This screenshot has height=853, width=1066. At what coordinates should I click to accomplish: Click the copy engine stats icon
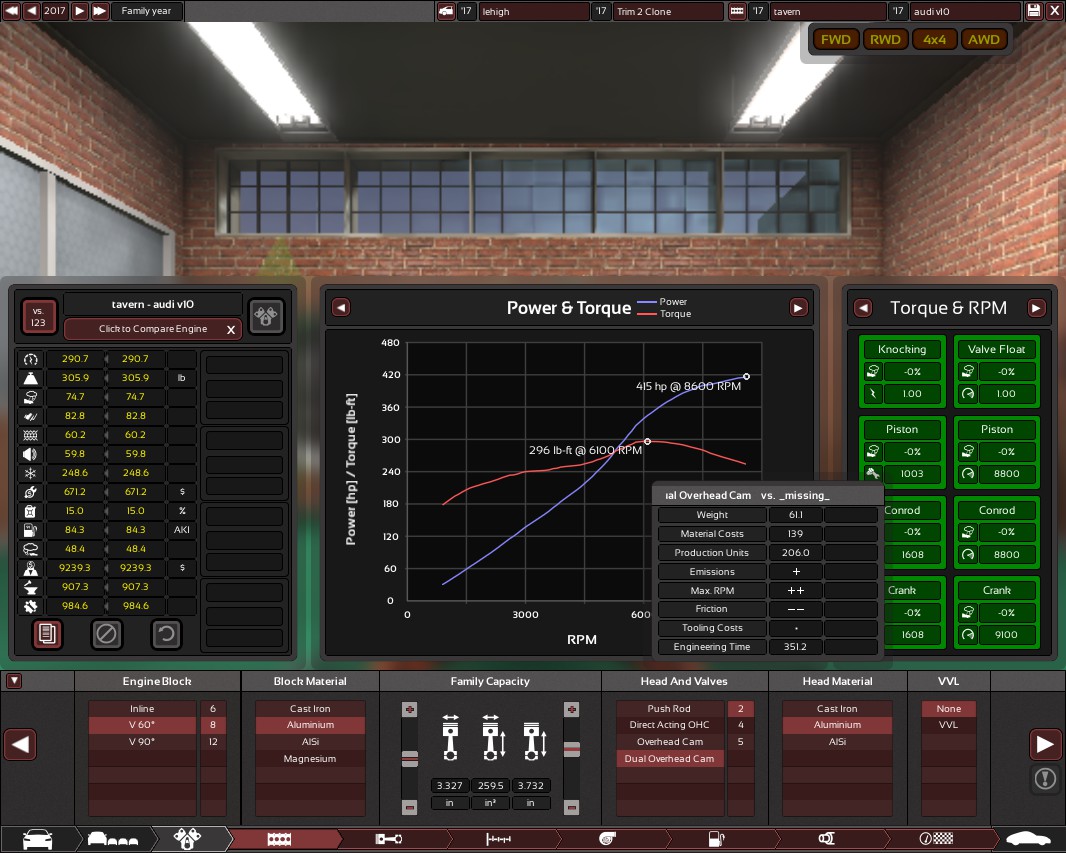tap(47, 633)
